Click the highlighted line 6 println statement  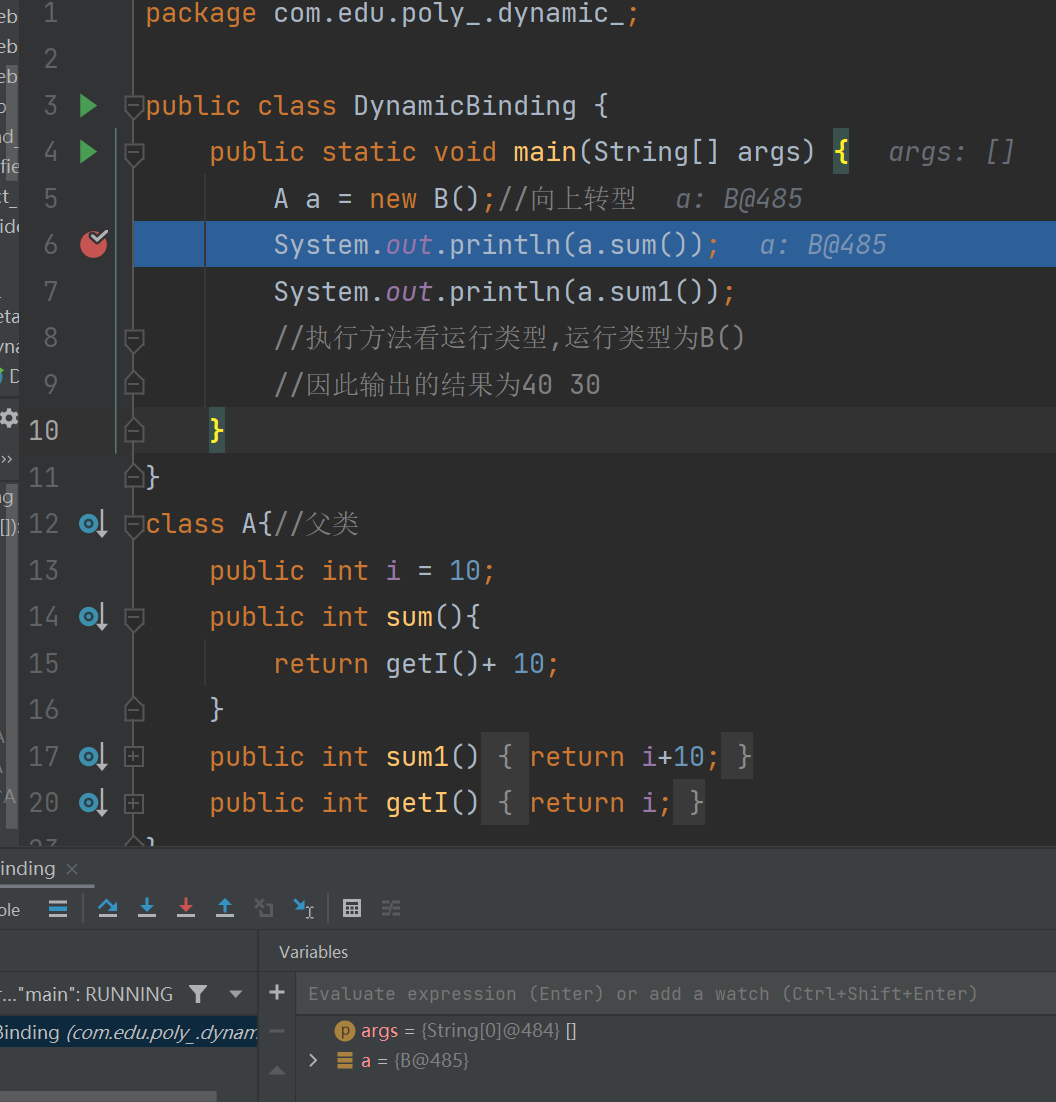click(x=495, y=245)
